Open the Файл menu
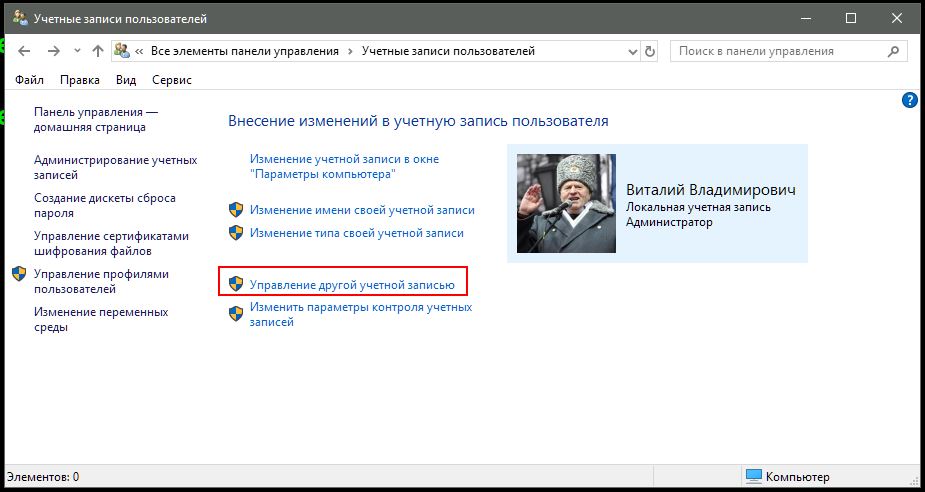Screen dimensions: 925x492 [29, 80]
